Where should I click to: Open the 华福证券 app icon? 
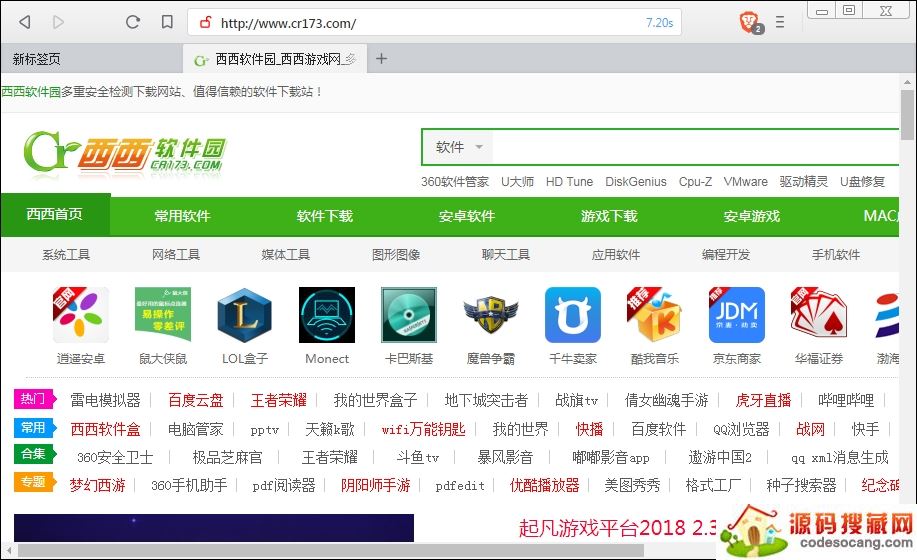[819, 315]
